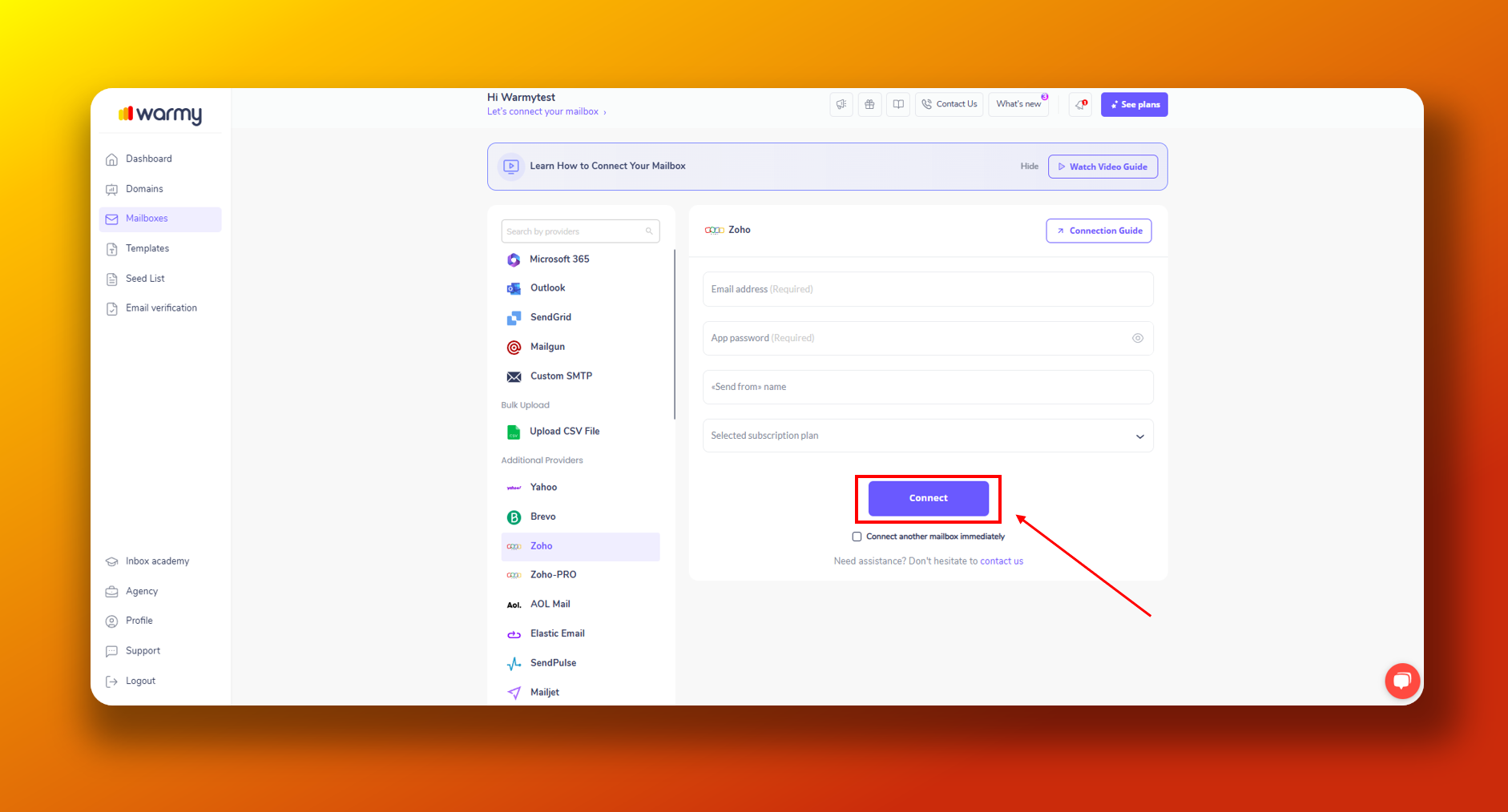The width and height of the screenshot is (1508, 812).
Task: Open Agency in sidebar
Action: coord(160,591)
